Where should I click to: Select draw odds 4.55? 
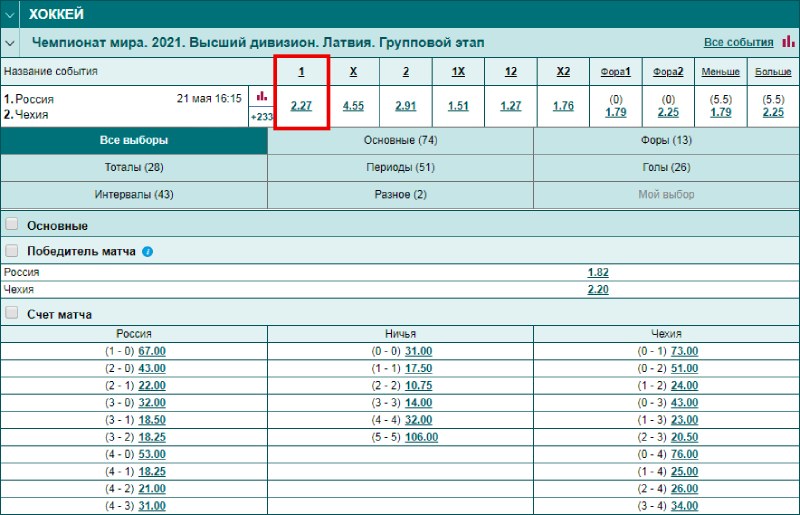(353, 106)
